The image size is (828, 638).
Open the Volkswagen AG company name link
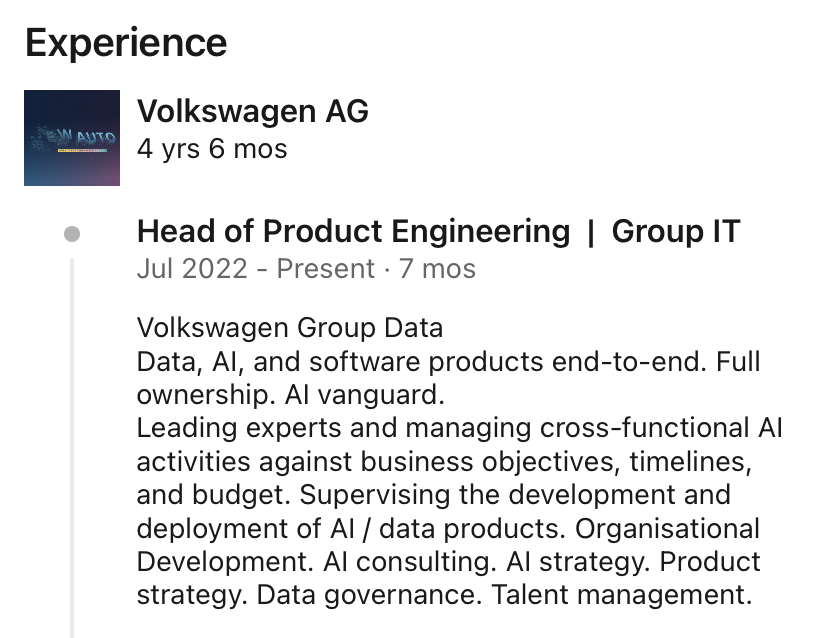click(252, 111)
